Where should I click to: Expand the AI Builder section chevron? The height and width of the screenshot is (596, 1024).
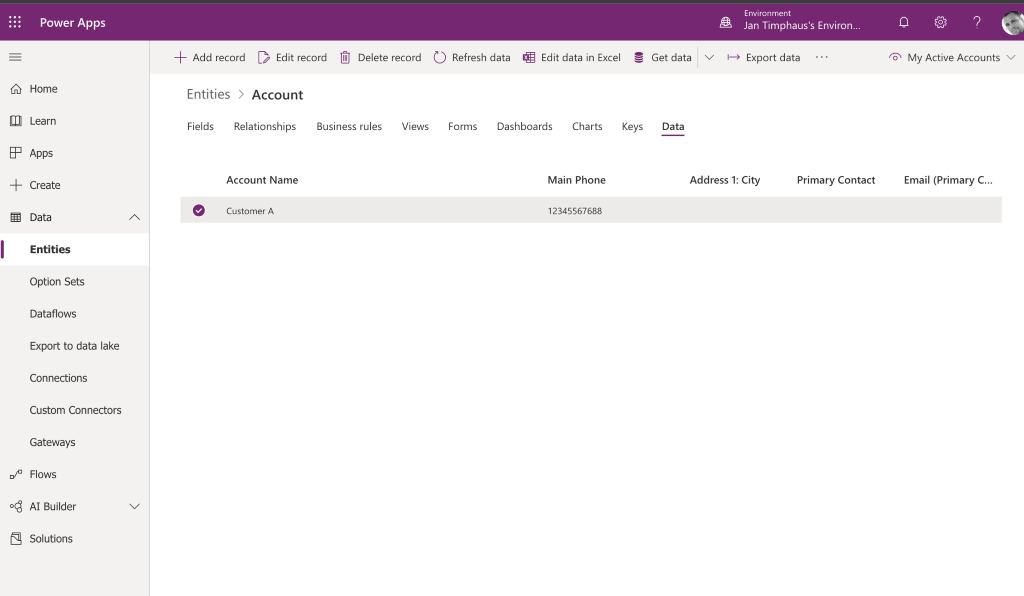coord(135,507)
